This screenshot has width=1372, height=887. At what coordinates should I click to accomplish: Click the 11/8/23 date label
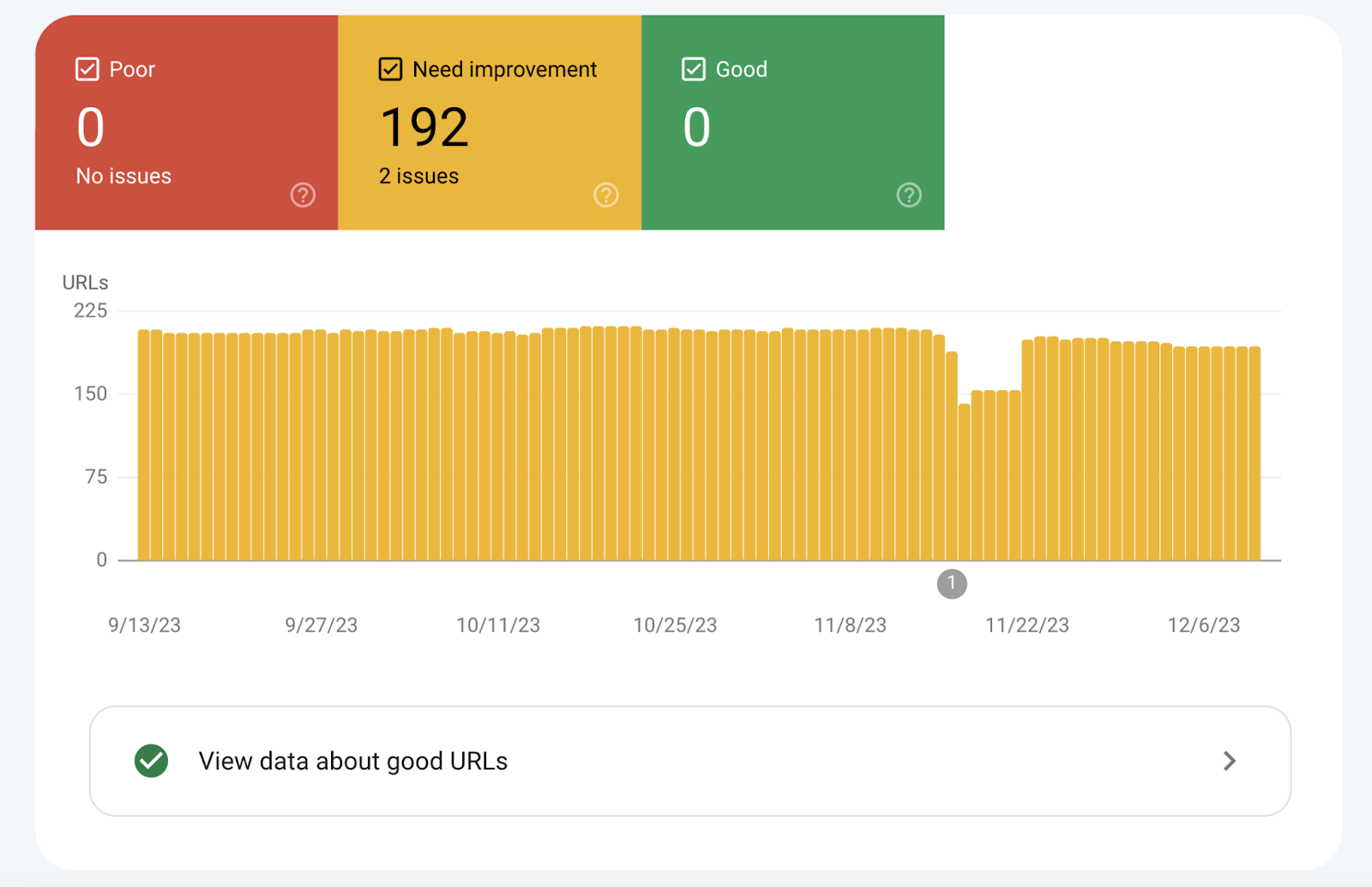click(850, 625)
